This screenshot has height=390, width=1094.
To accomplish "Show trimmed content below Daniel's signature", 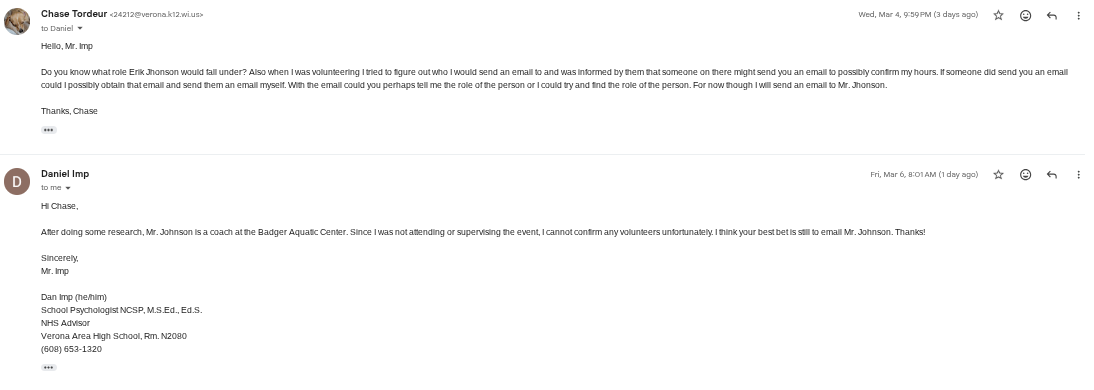I will (48, 367).
